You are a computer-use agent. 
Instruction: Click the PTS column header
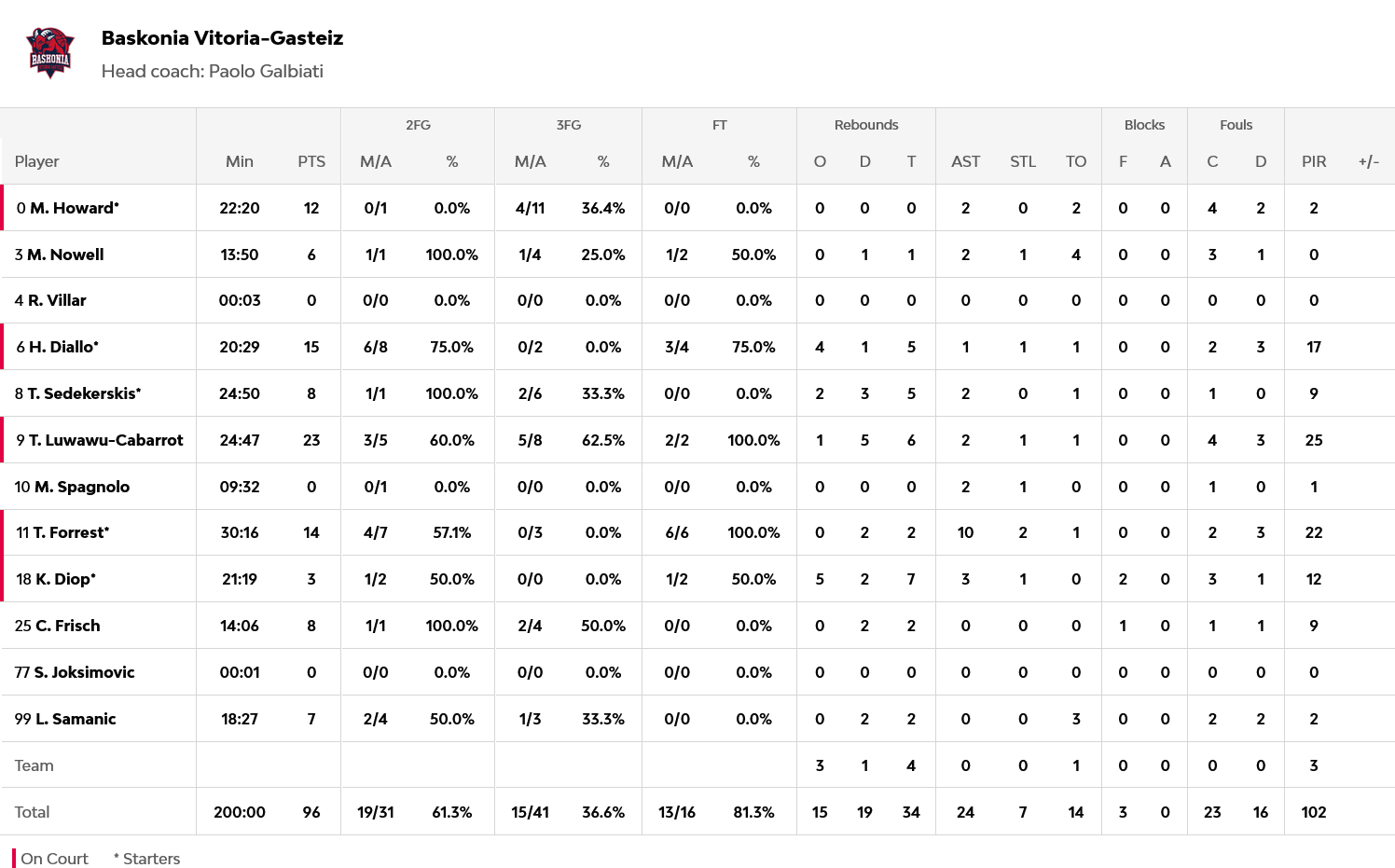point(311,161)
